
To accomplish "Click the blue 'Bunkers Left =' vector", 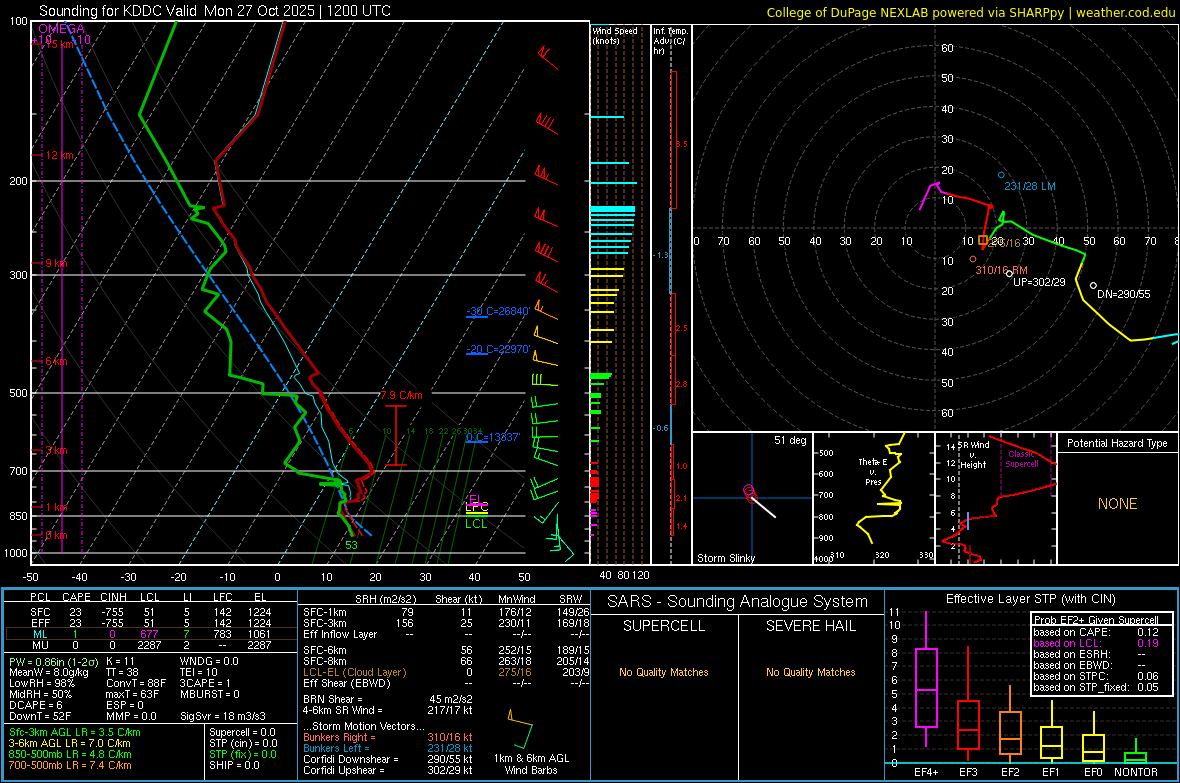I will pyautogui.click(x=388, y=748).
